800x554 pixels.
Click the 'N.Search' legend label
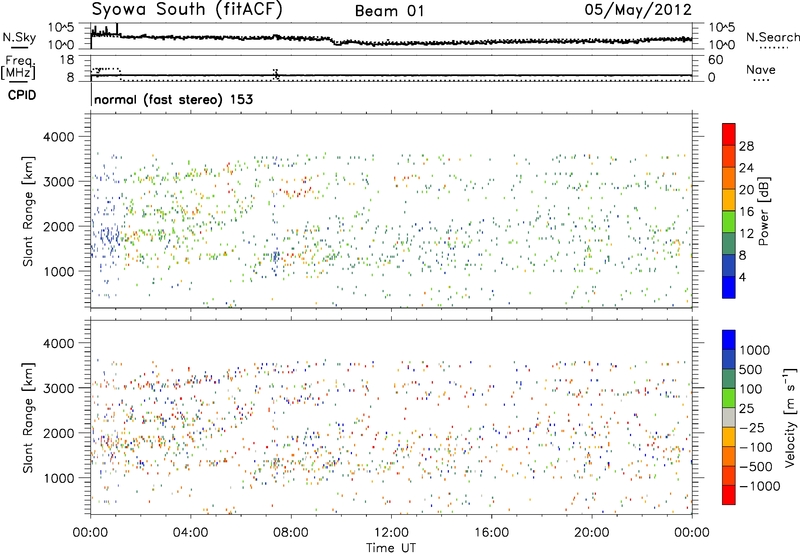click(773, 37)
